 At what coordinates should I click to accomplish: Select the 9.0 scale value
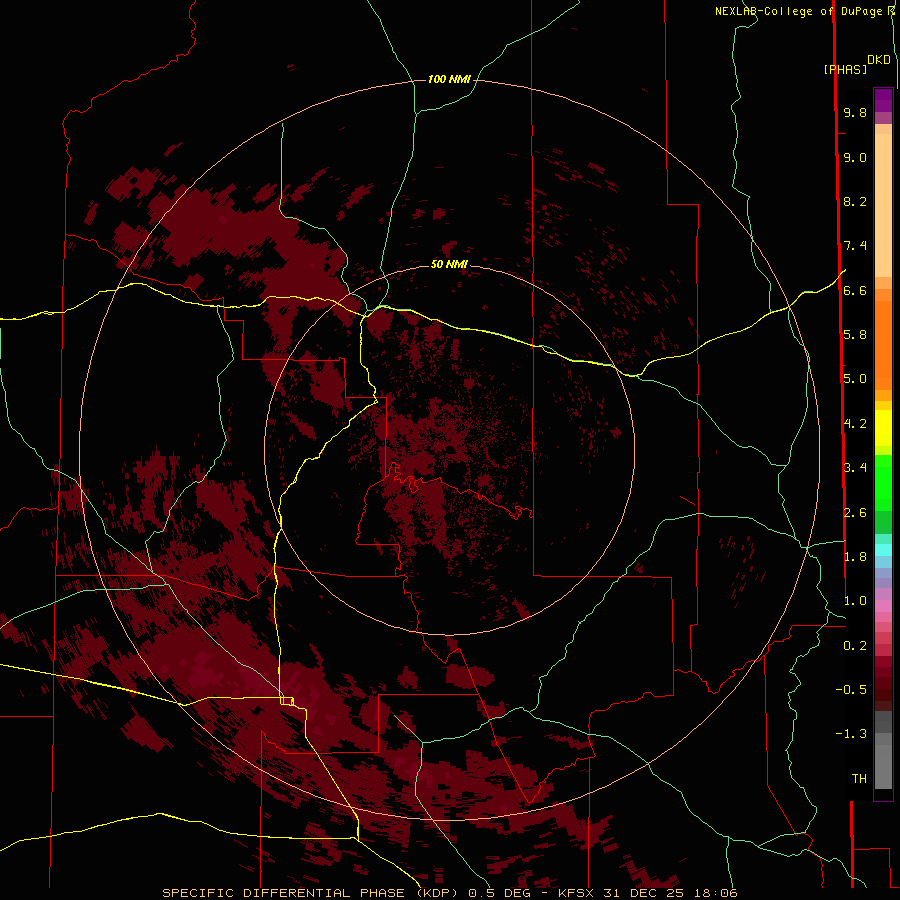click(x=855, y=157)
